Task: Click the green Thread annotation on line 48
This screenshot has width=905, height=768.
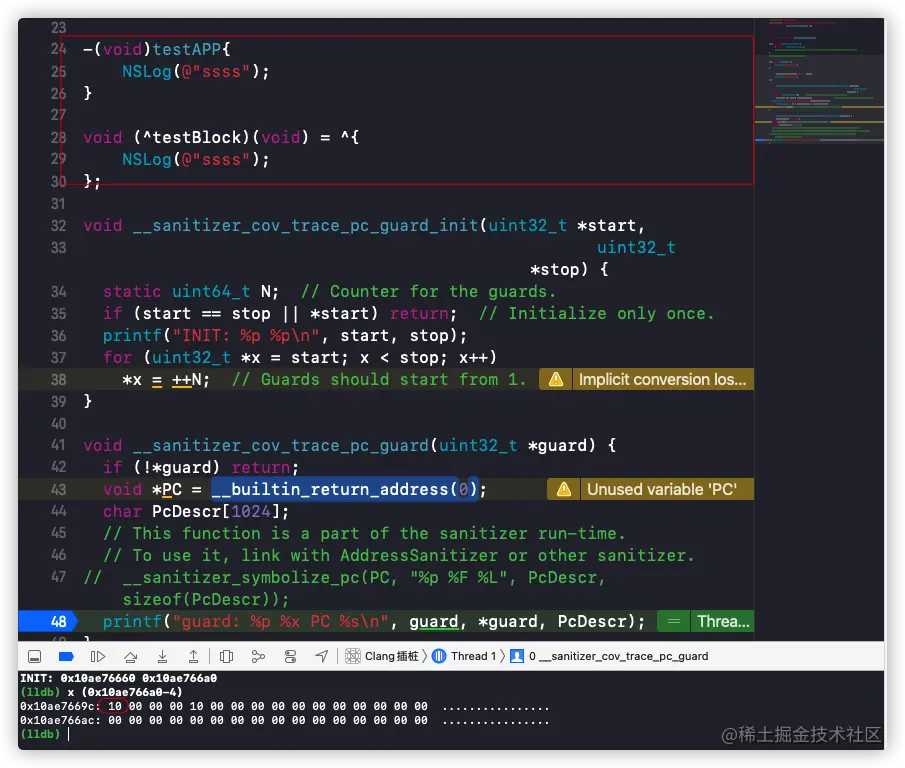Action: point(723,621)
